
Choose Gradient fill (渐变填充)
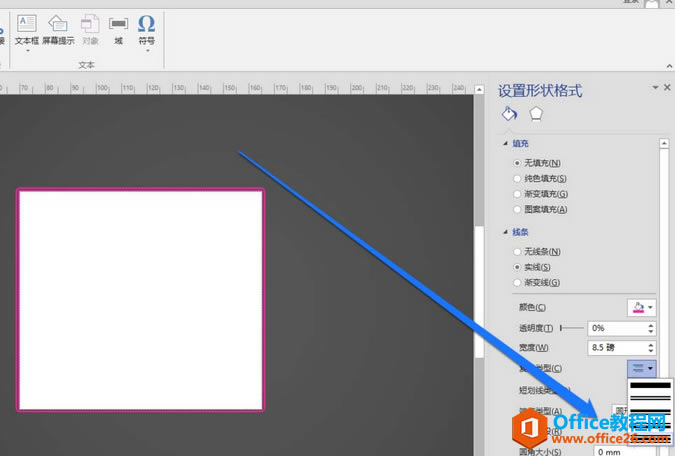[517, 194]
